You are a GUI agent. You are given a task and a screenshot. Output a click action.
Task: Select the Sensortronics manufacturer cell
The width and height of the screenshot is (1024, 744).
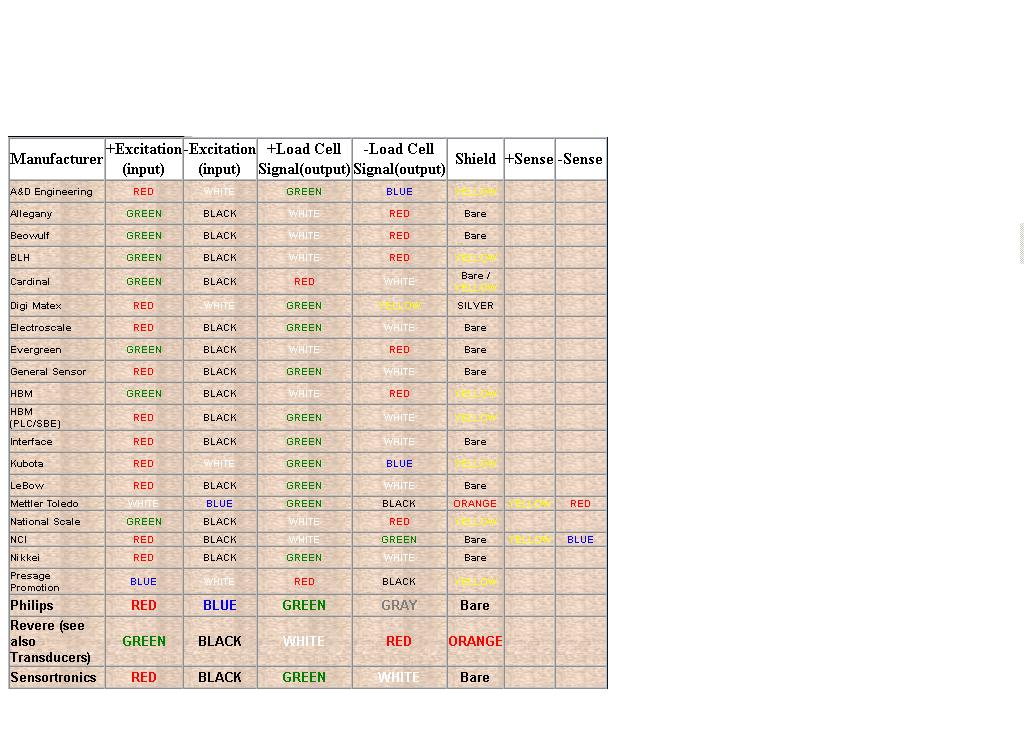[x=53, y=677]
